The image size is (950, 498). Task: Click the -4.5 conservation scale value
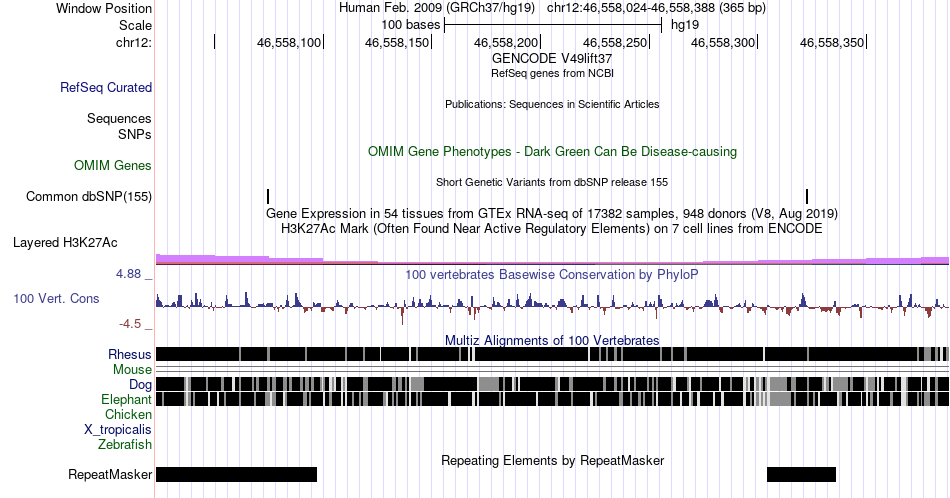coord(130,324)
